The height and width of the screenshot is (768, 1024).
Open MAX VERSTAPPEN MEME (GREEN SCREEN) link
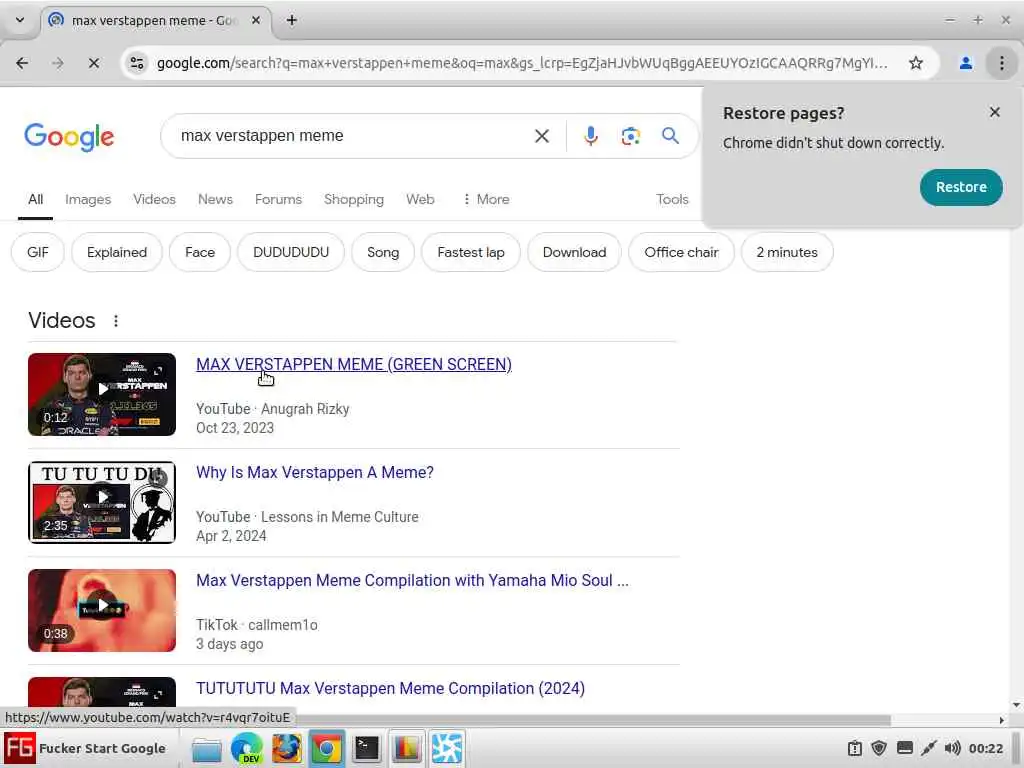pyautogui.click(x=354, y=364)
